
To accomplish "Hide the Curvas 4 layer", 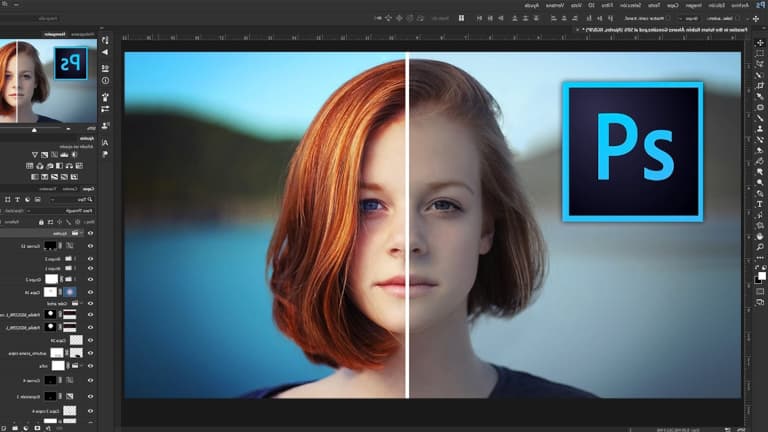I will (x=90, y=380).
